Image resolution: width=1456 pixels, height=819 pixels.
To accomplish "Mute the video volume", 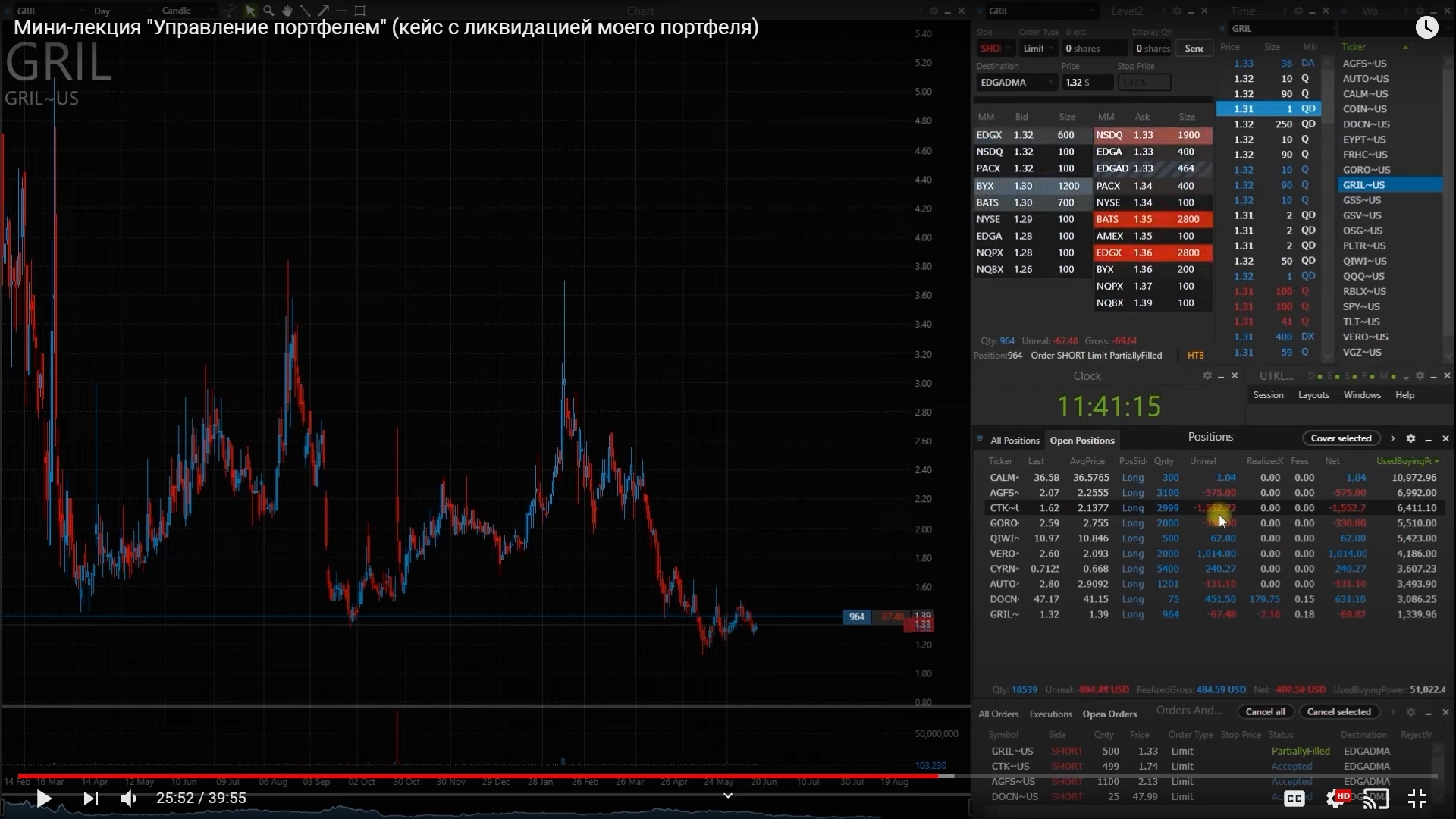I will click(x=128, y=798).
